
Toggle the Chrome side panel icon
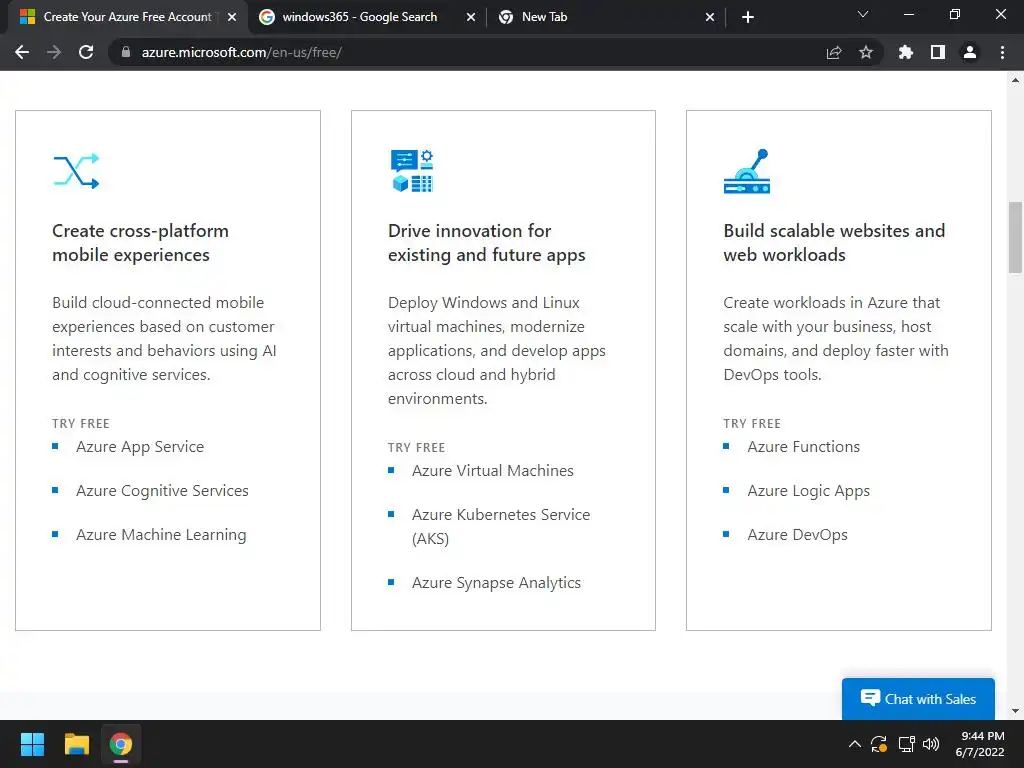click(x=938, y=52)
